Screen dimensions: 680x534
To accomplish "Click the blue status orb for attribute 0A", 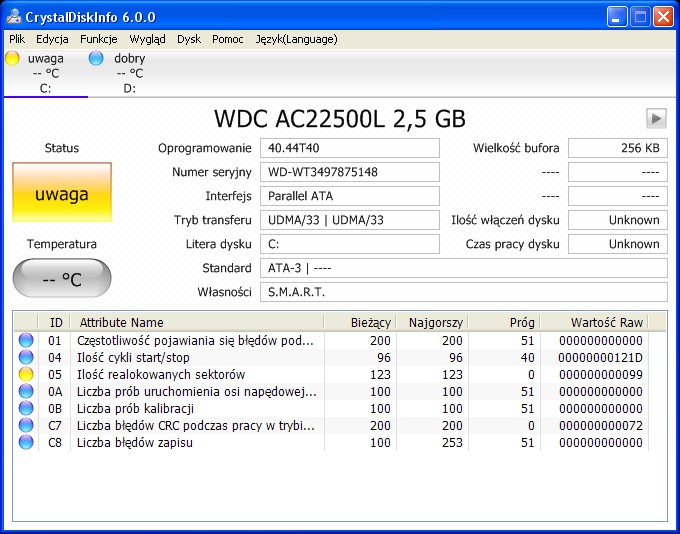I will 26,391.
